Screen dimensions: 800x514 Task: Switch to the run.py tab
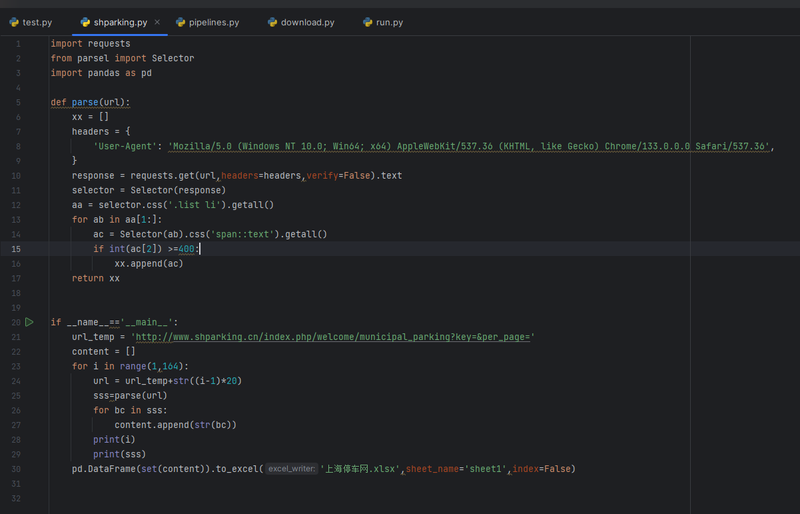click(383, 22)
